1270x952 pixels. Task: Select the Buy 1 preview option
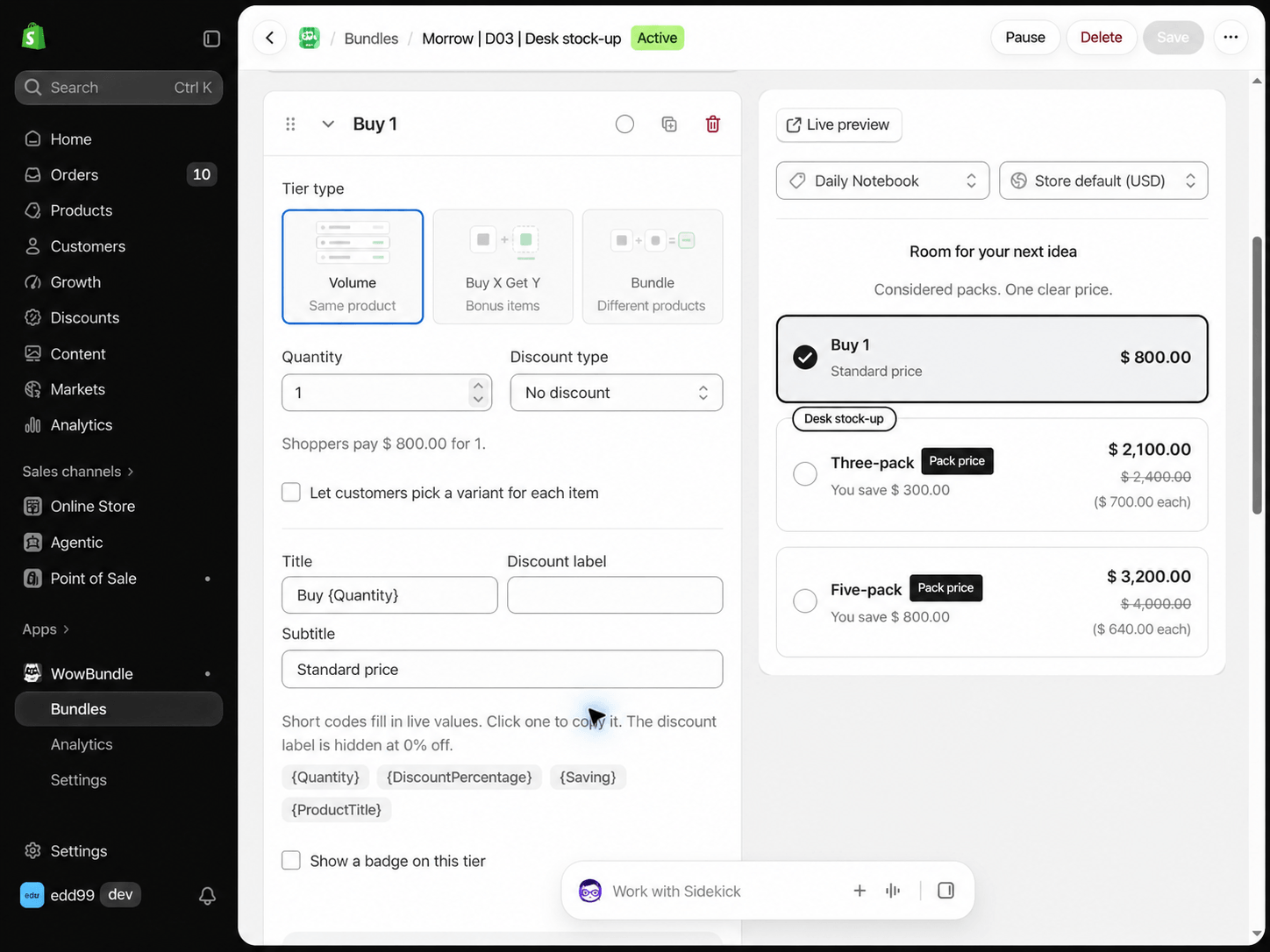992,359
